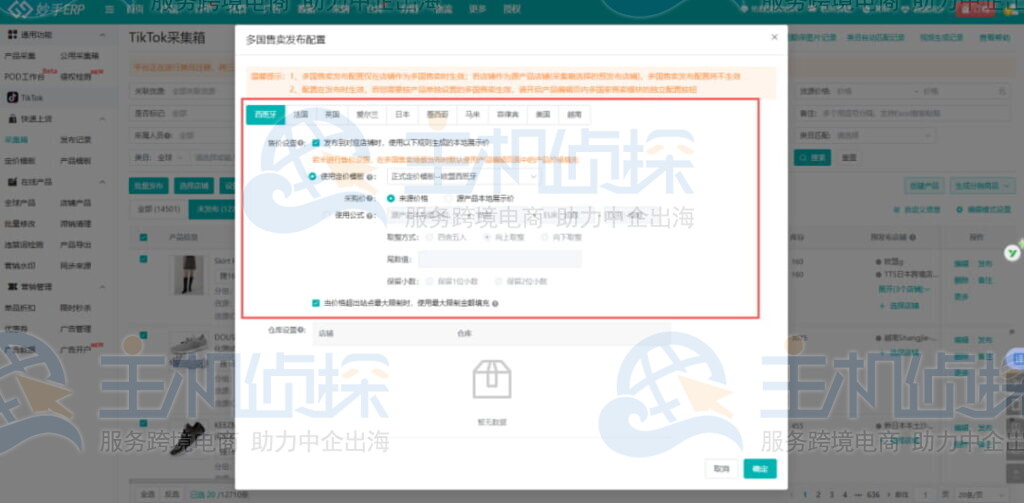The width and height of the screenshot is (1024, 503).
Task: Switch to the 墨西哥 tab
Action: [x=438, y=114]
